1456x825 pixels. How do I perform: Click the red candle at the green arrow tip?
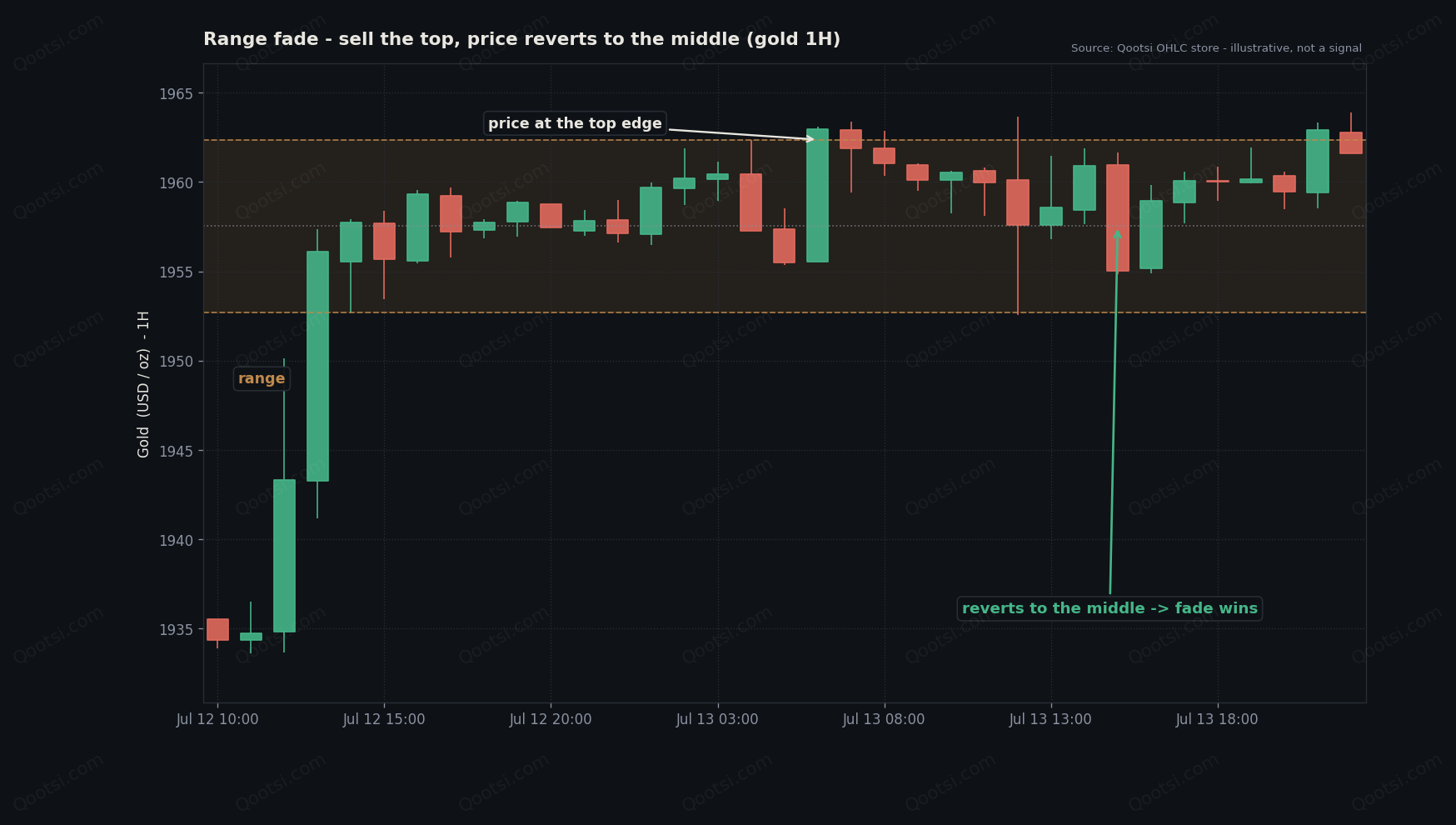(1117, 217)
